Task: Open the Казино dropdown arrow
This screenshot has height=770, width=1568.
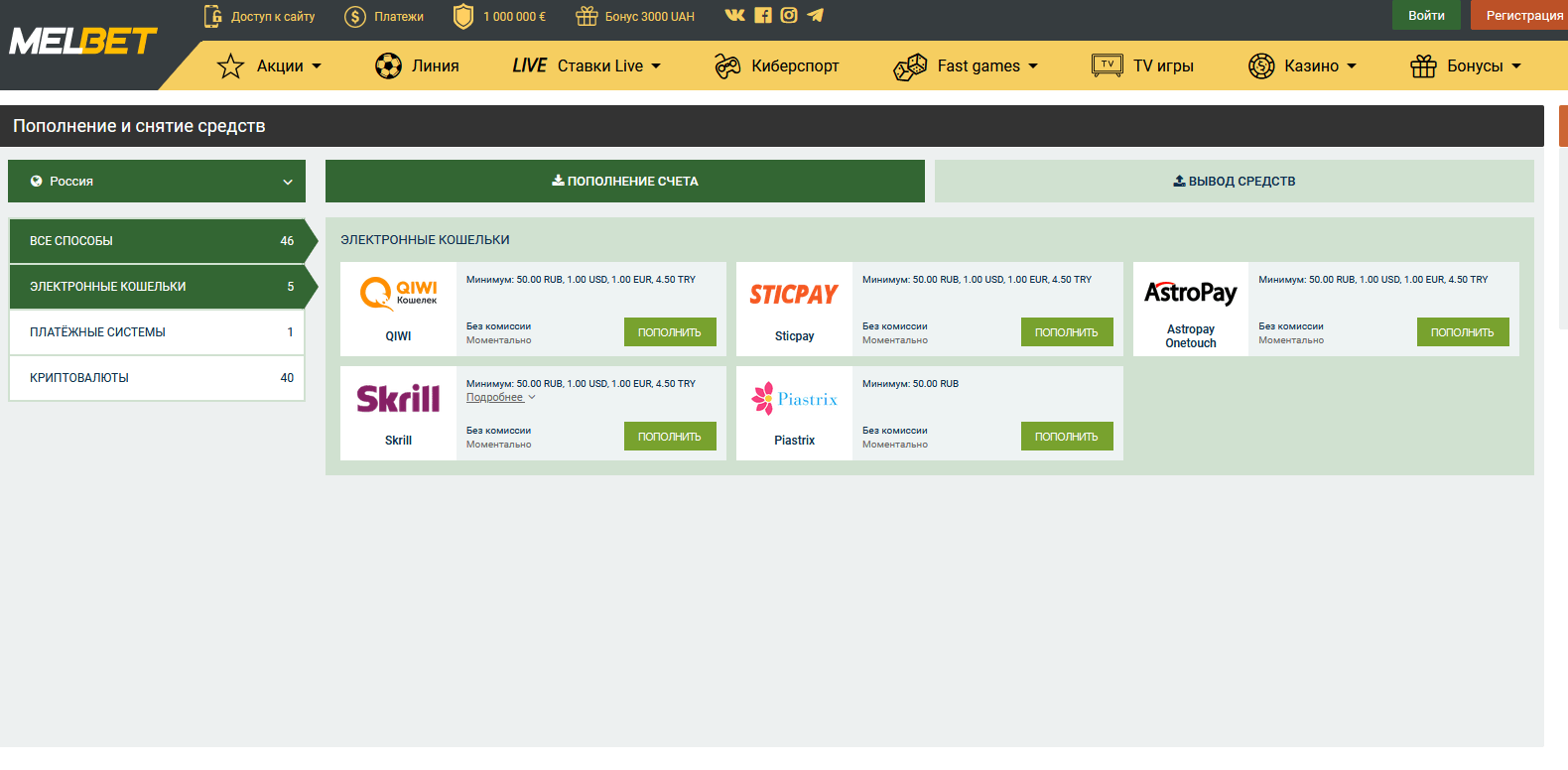Action: point(1352,66)
